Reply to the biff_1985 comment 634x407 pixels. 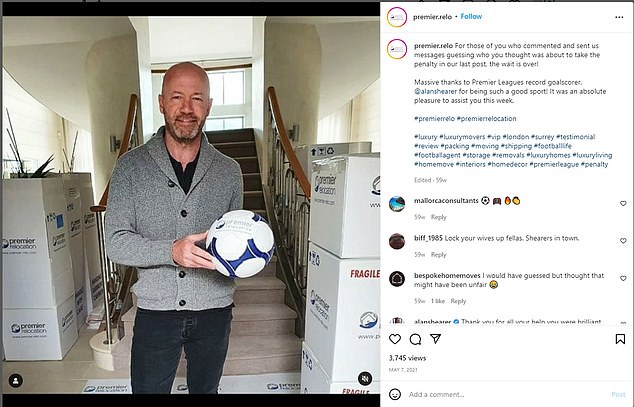pos(439,255)
